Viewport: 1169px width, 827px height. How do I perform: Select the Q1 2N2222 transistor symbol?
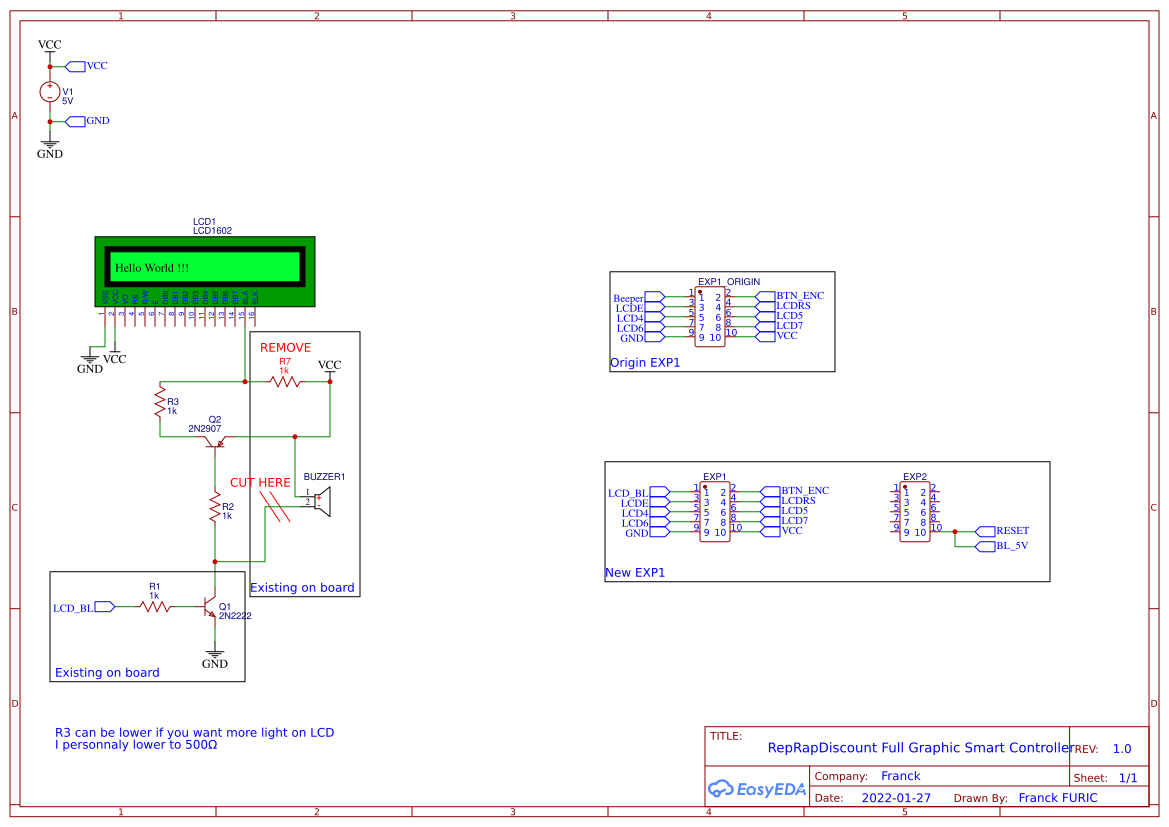point(211,607)
